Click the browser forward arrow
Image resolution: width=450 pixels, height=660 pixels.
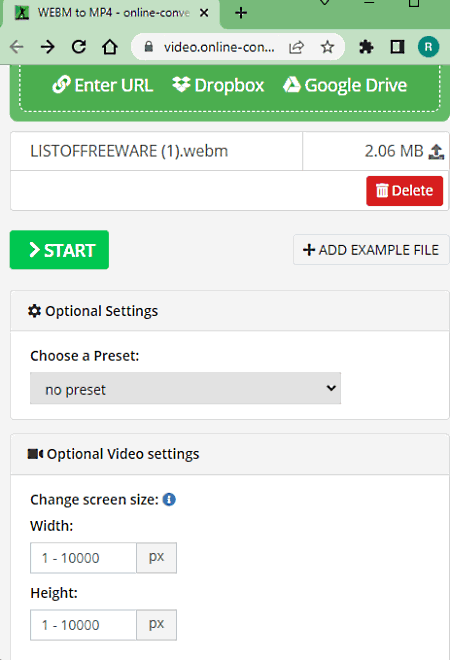point(48,47)
